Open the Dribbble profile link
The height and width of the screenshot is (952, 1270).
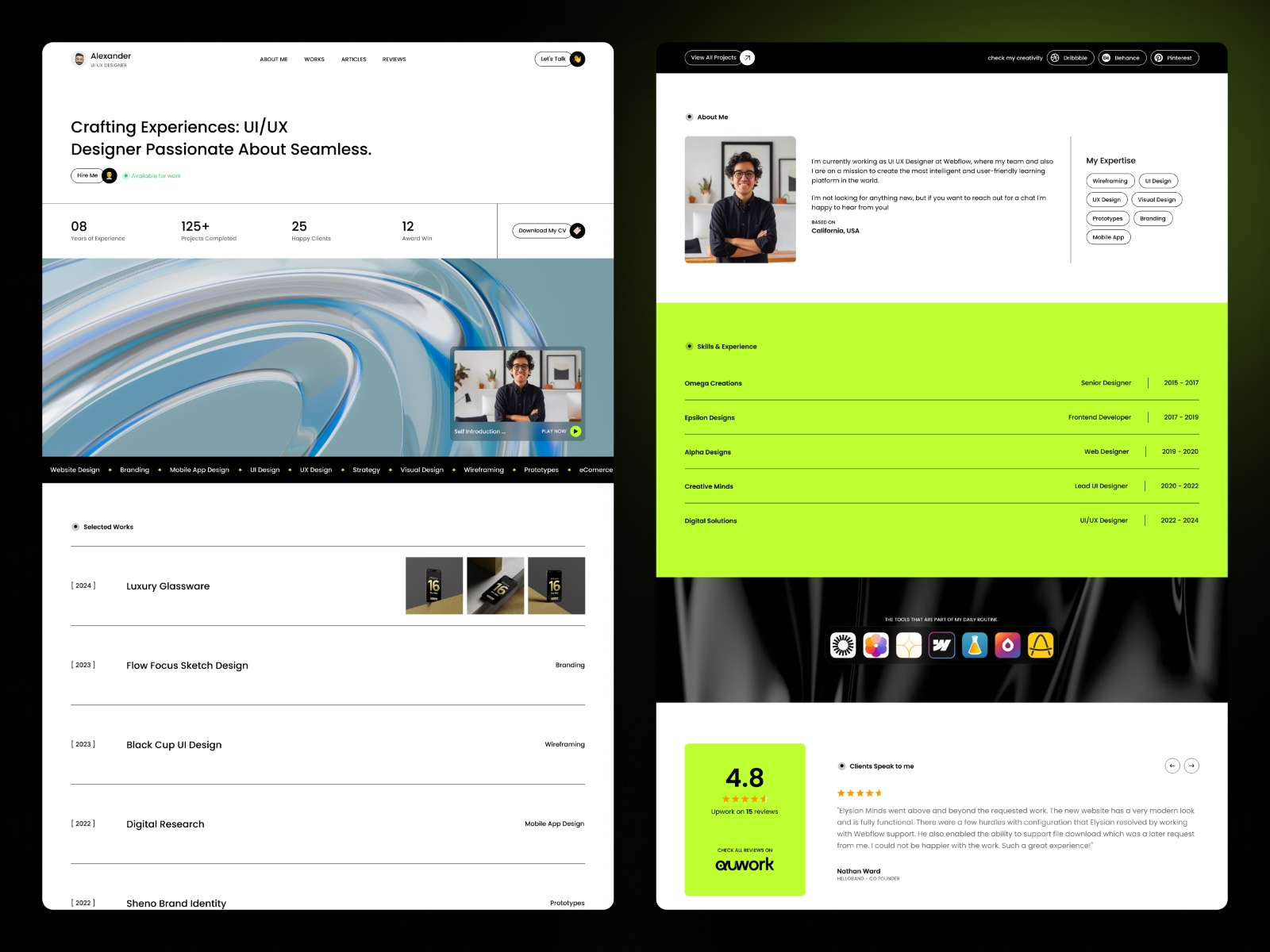pyautogui.click(x=1070, y=58)
